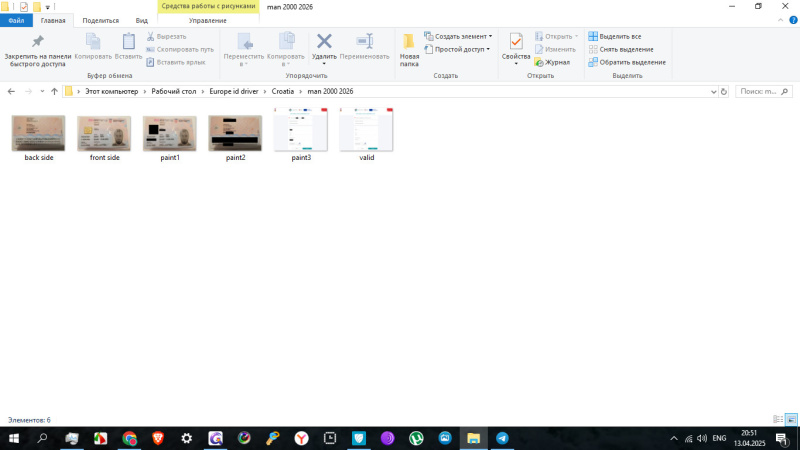Image resolution: width=800 pixels, height=450 pixels.
Task: Switch to details view in status bar
Action: 778,420
